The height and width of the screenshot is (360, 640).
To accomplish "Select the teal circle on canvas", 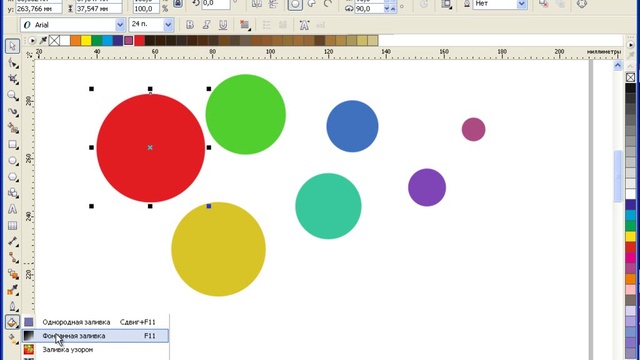I will coord(328,206).
